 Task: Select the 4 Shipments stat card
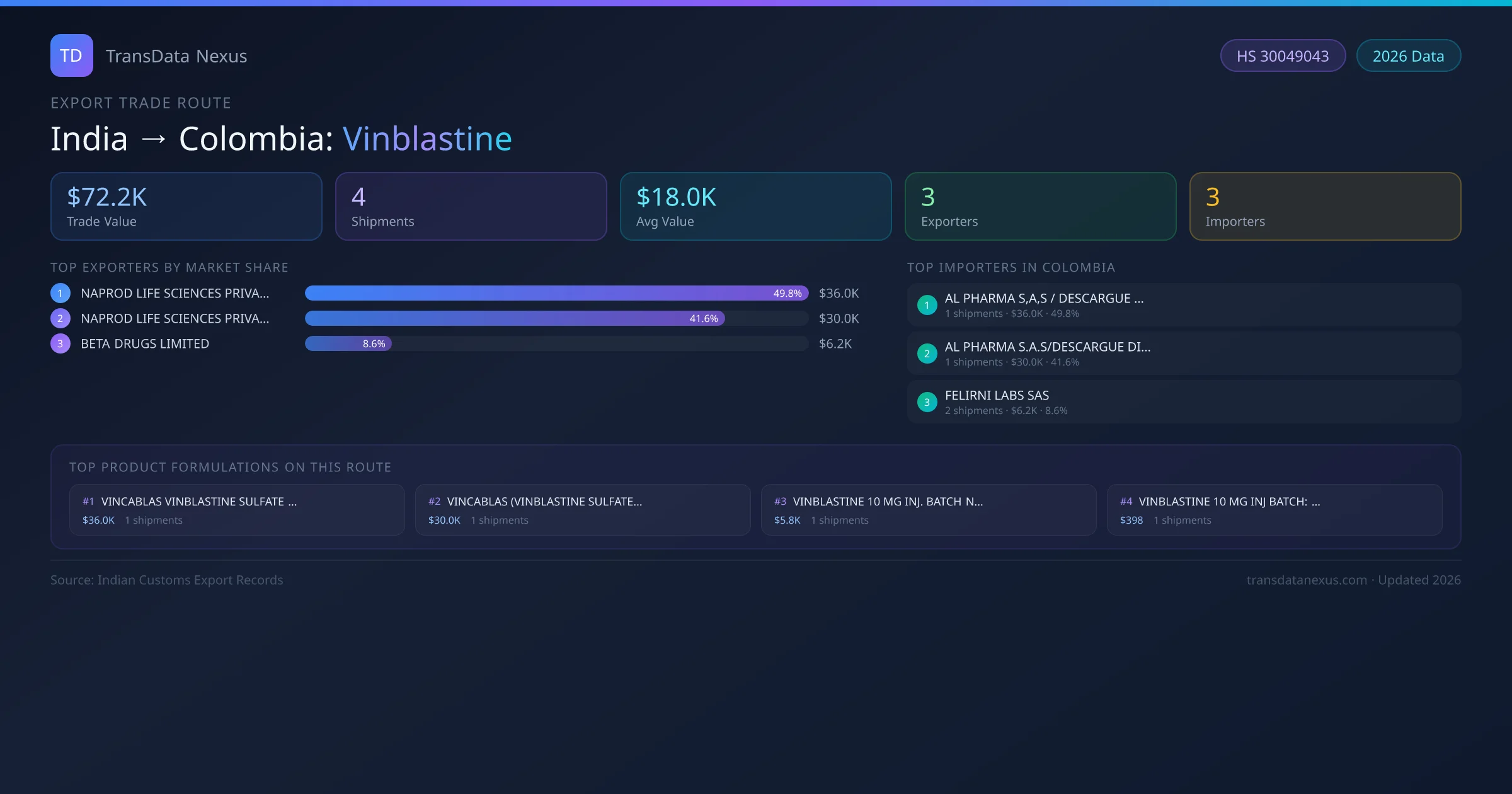point(471,207)
